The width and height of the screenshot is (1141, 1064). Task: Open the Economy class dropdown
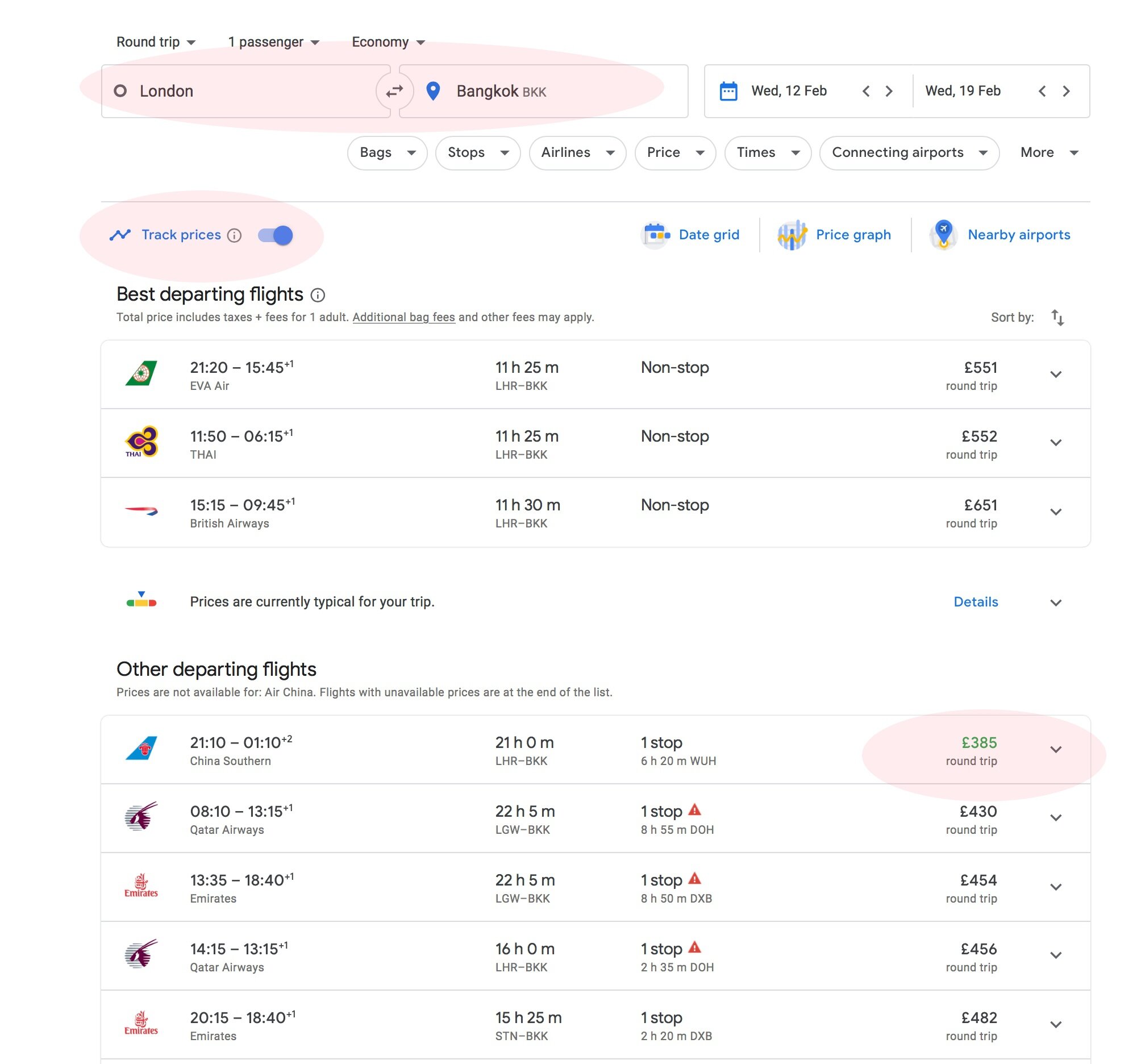(388, 43)
